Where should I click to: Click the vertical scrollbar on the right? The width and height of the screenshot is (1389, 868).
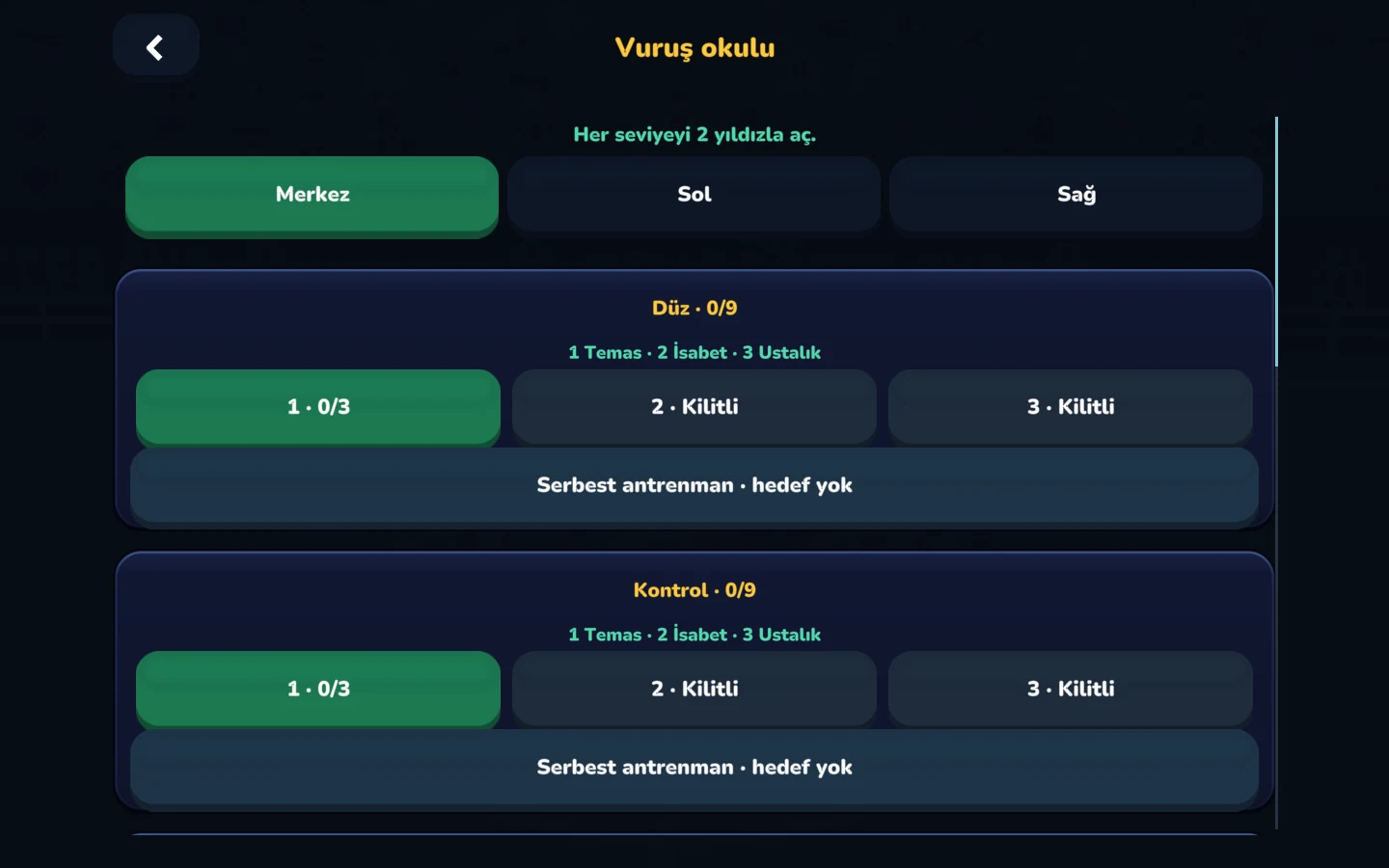tap(1276, 242)
